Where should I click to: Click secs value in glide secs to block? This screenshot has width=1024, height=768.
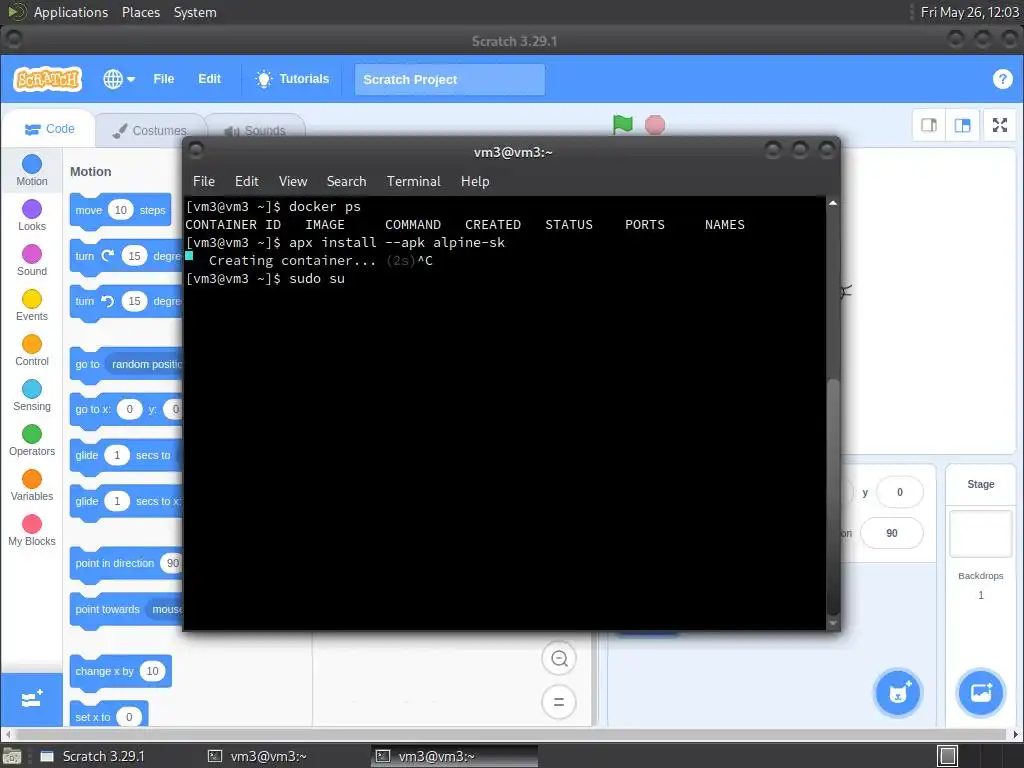(117, 455)
